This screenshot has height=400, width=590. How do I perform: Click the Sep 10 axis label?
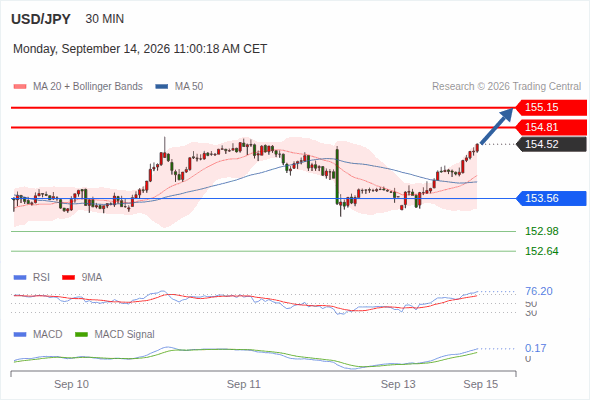point(71,385)
